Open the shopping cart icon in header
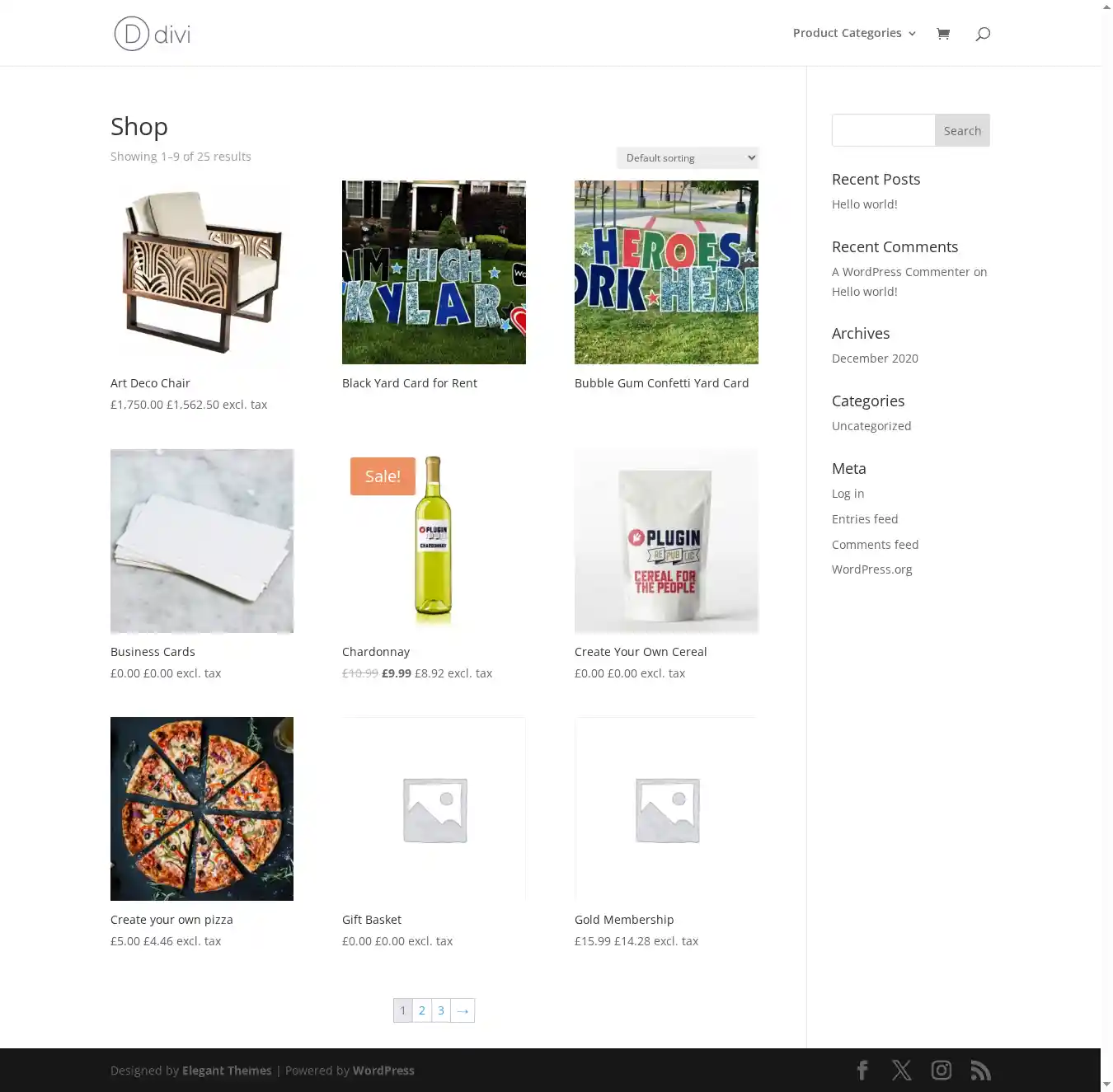 pyautogui.click(x=943, y=34)
